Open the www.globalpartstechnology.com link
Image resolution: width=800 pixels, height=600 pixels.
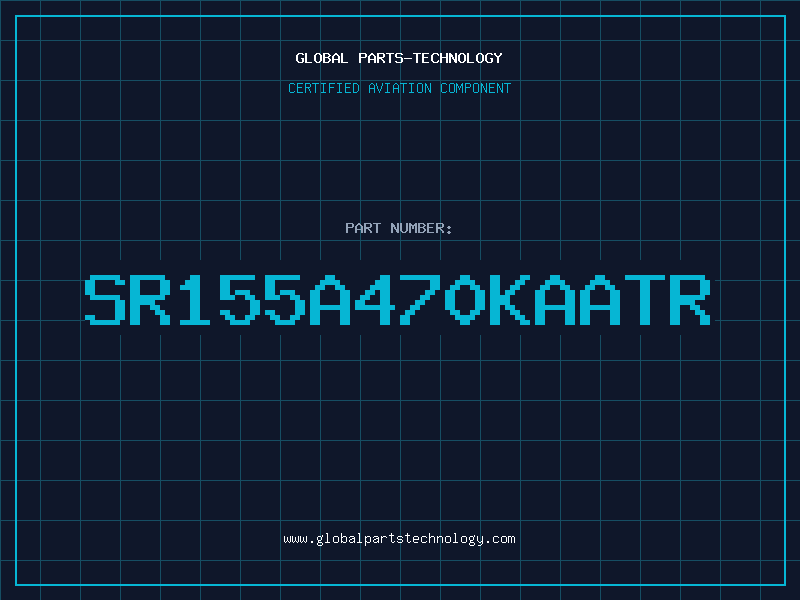tap(399, 539)
